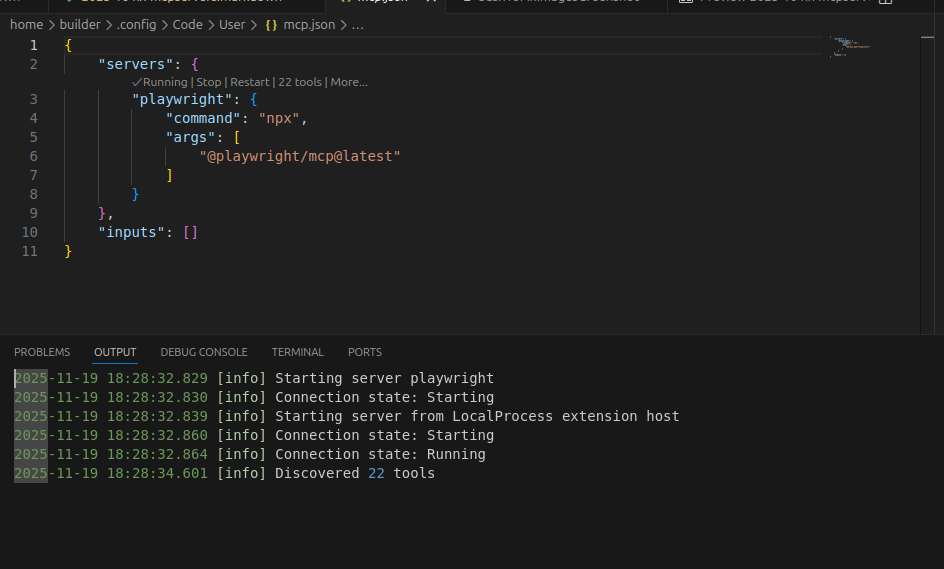Select the OUTPUT panel tab
This screenshot has height=569, width=944.
(115, 352)
